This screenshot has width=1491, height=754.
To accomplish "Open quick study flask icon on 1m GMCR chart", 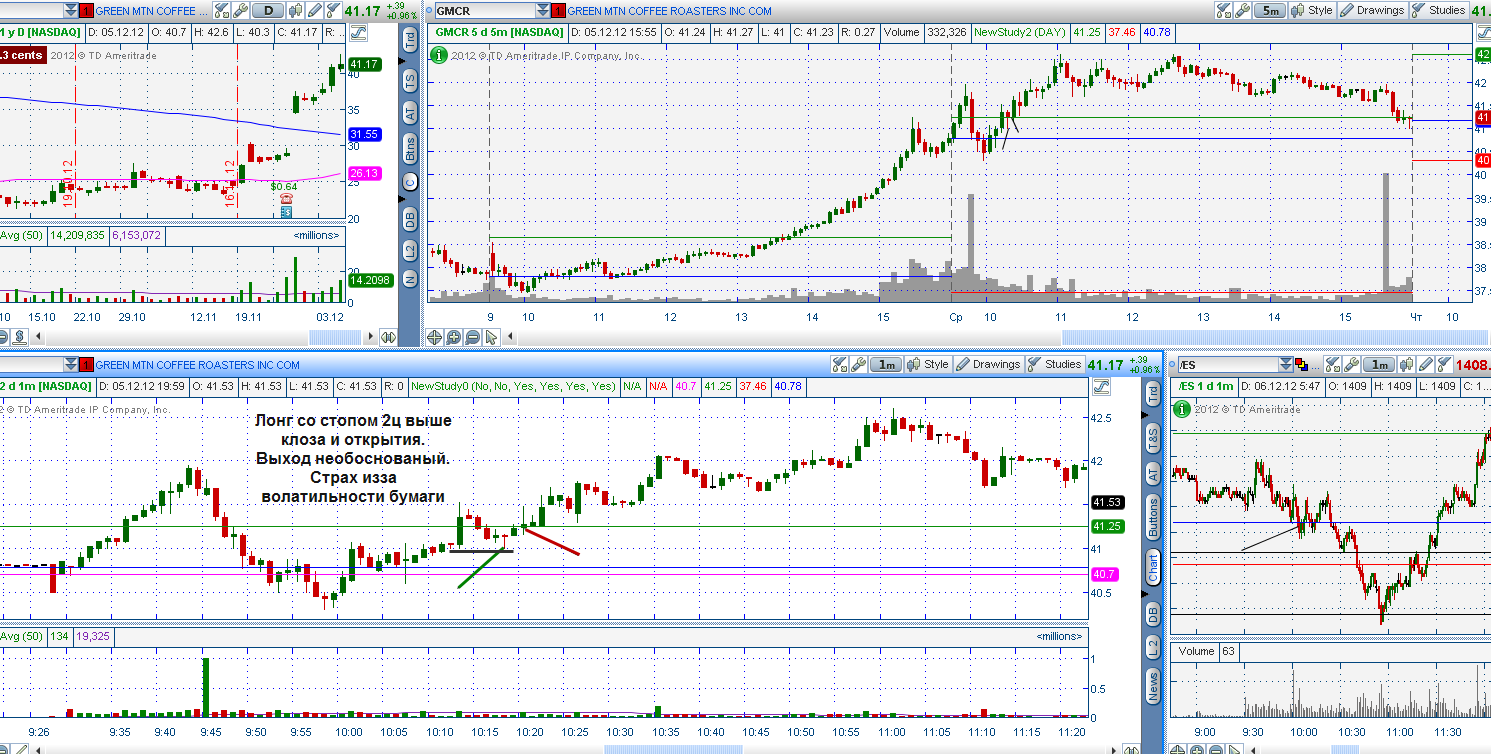I will click(x=840, y=364).
